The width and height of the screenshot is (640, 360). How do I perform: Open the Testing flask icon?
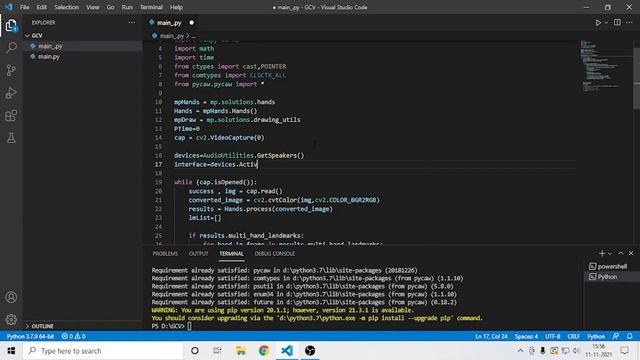[x=11, y=138]
